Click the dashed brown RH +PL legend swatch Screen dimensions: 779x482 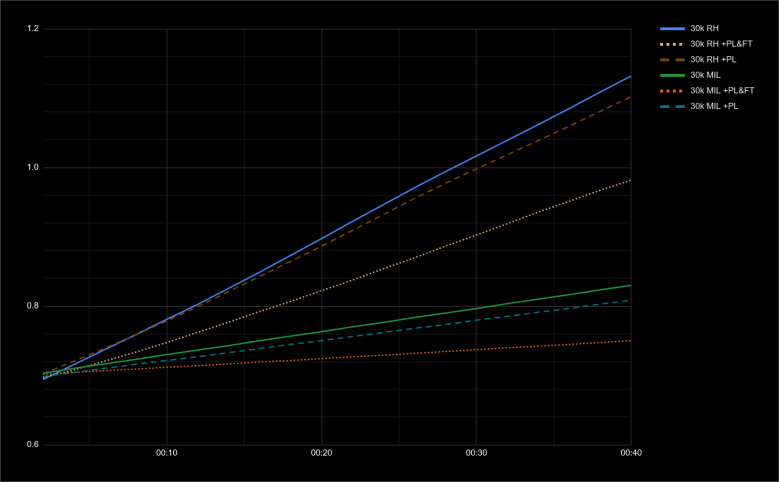[671, 59]
